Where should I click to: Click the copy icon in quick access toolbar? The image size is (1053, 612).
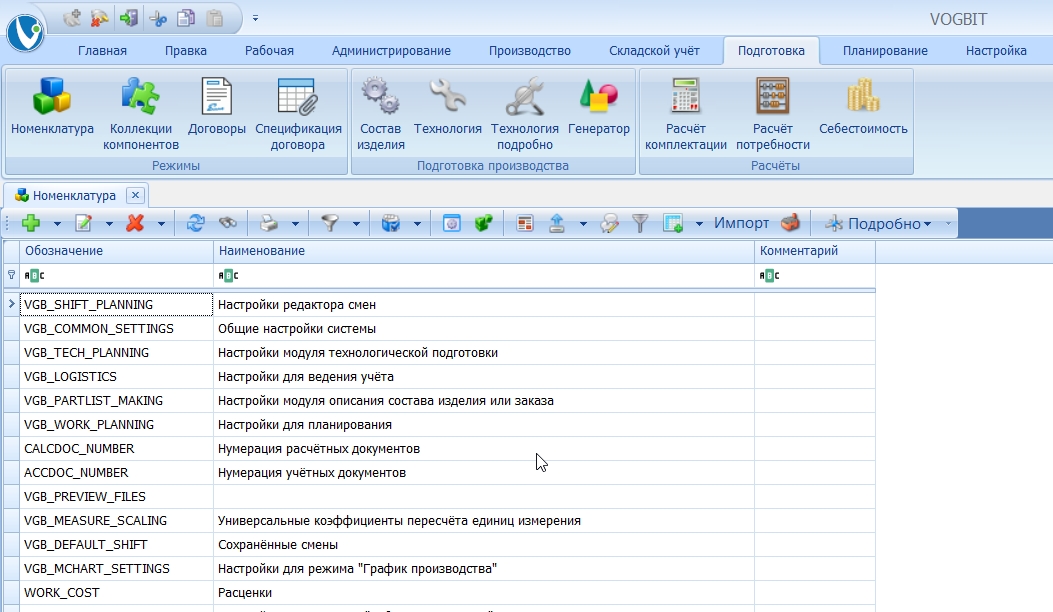tap(186, 18)
